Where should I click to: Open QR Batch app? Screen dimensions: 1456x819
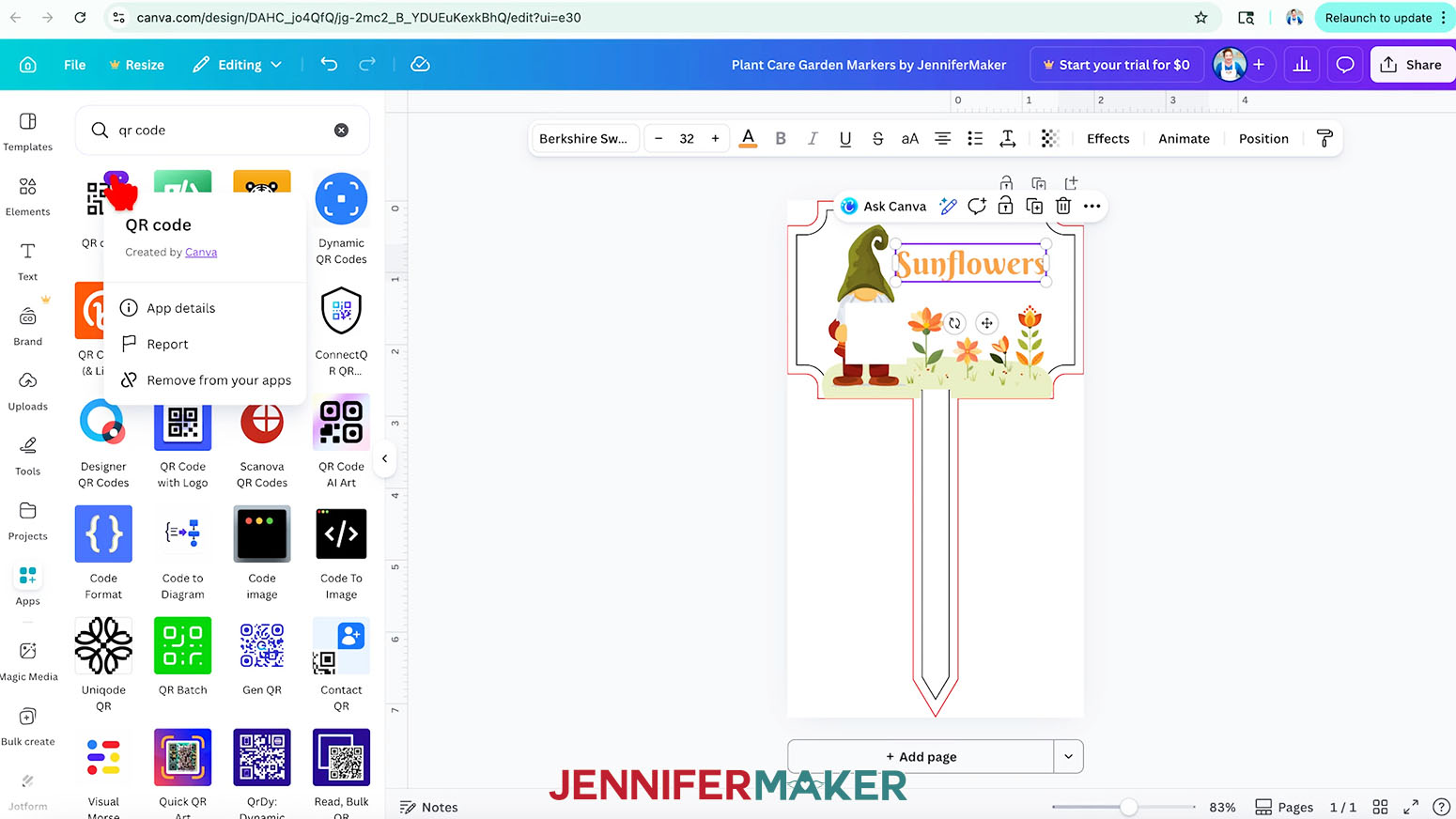click(182, 657)
